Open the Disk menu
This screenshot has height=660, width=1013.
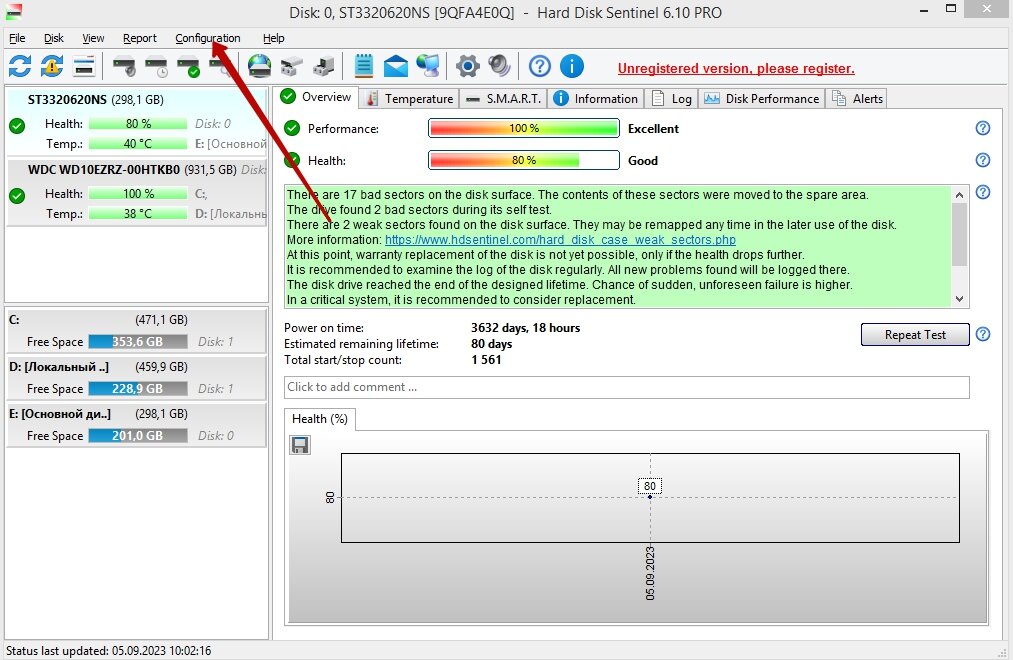coord(54,38)
